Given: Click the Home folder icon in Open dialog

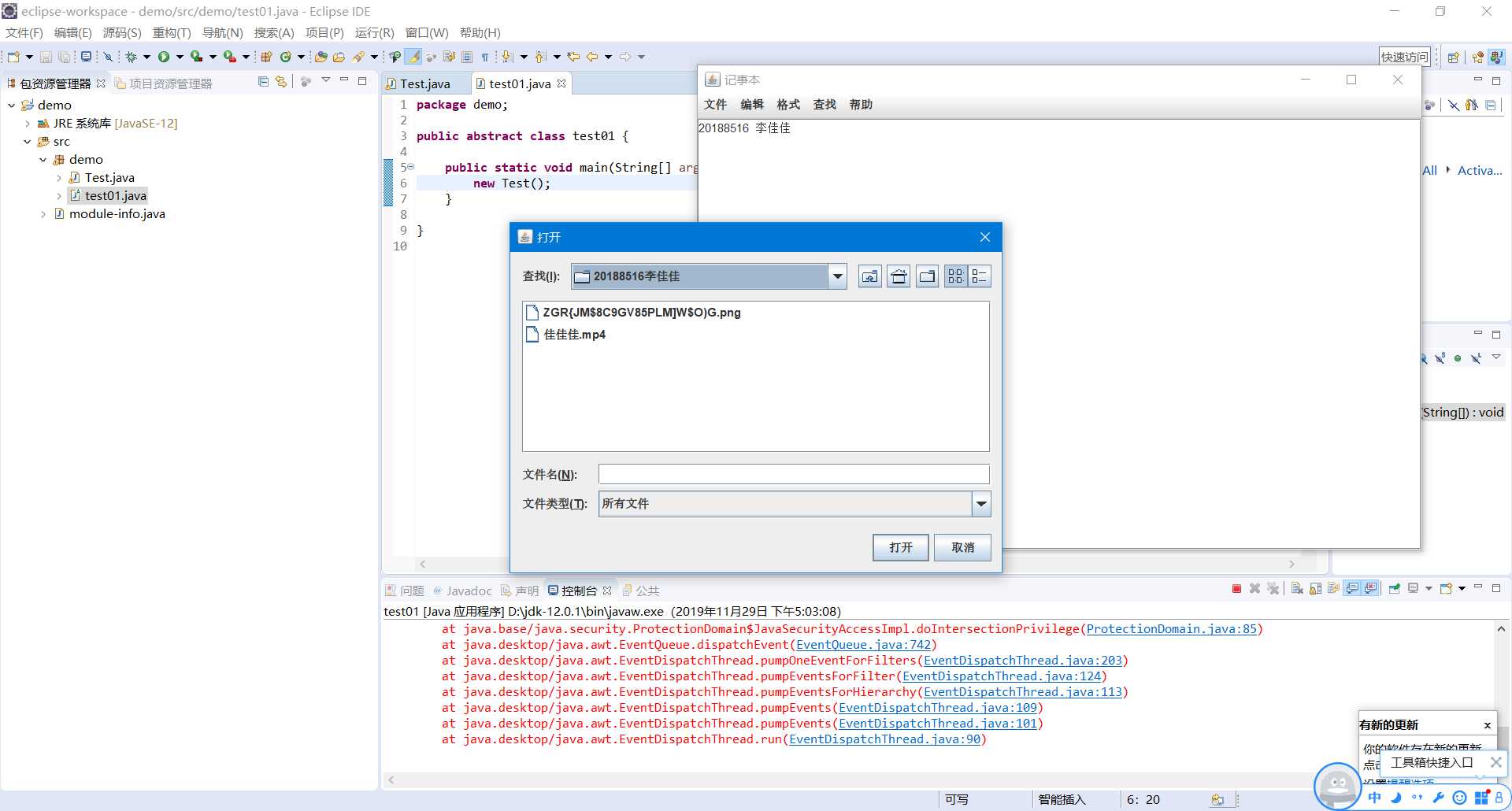Looking at the screenshot, I should tap(899, 276).
